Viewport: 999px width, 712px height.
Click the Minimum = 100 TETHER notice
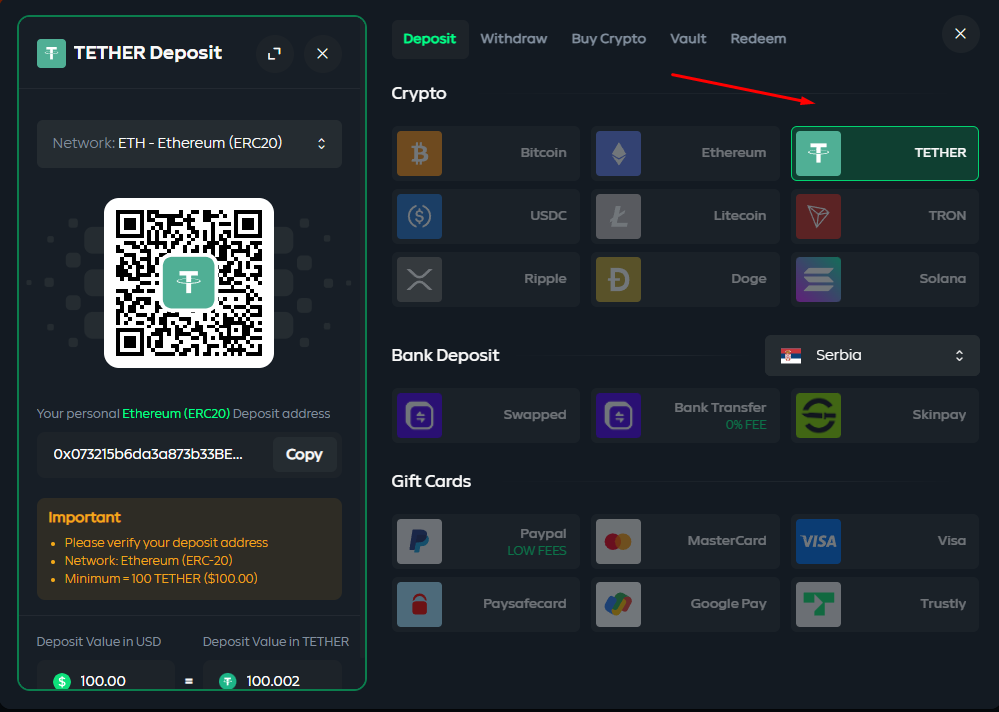click(x=161, y=579)
